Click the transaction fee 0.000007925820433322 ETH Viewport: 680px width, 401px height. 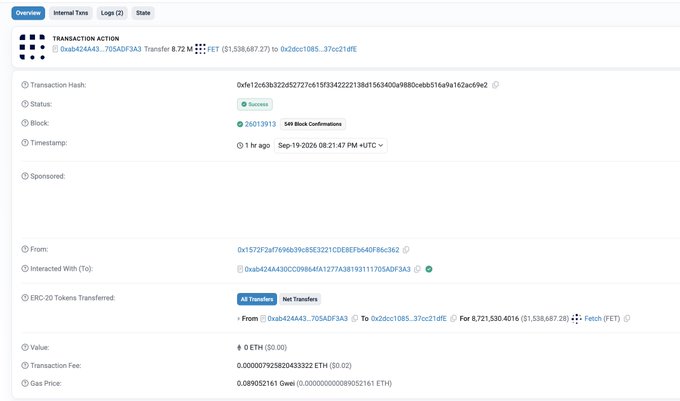[x=282, y=366]
